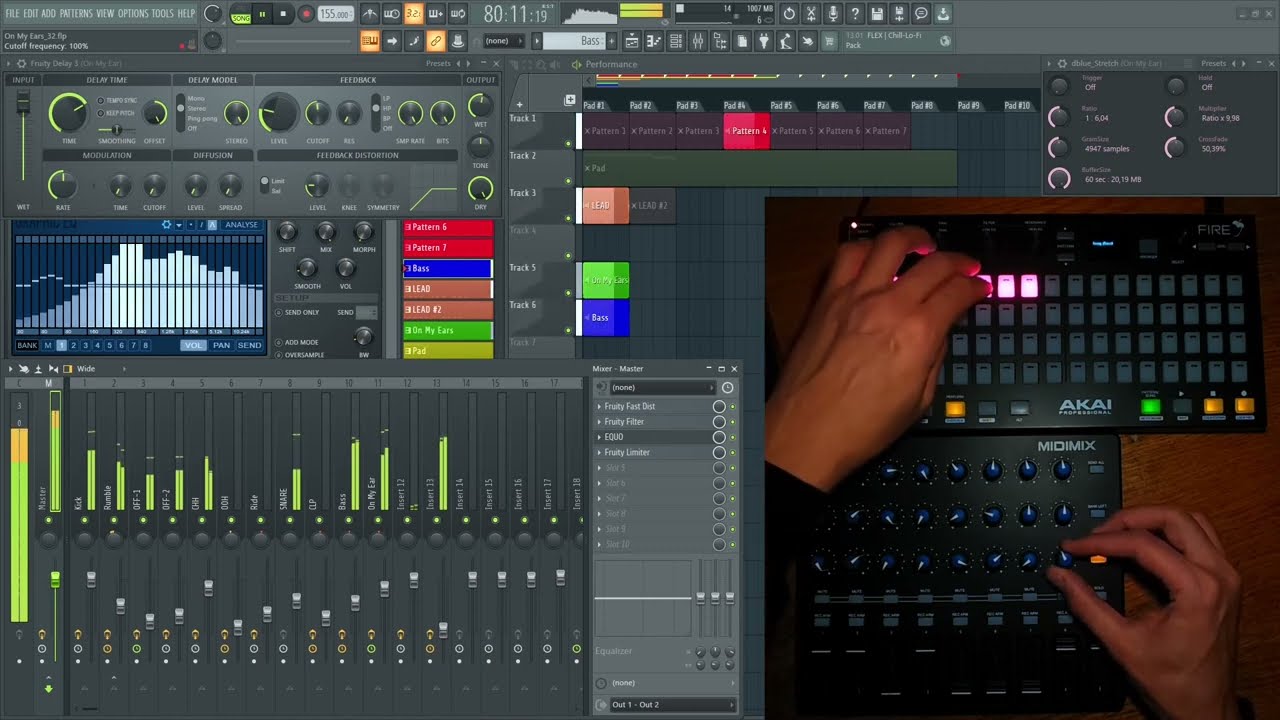Click the save project disk icon
Image resolution: width=1280 pixels, height=720 pixels.
tap(876, 14)
